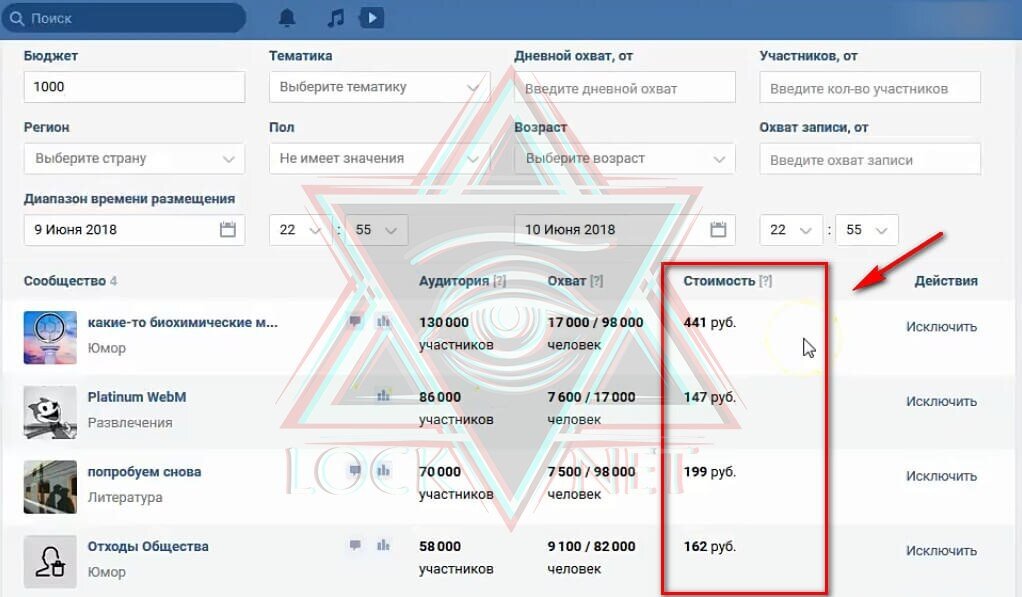Click the Охват записи input field
This screenshot has height=597, width=1022.
point(869,158)
